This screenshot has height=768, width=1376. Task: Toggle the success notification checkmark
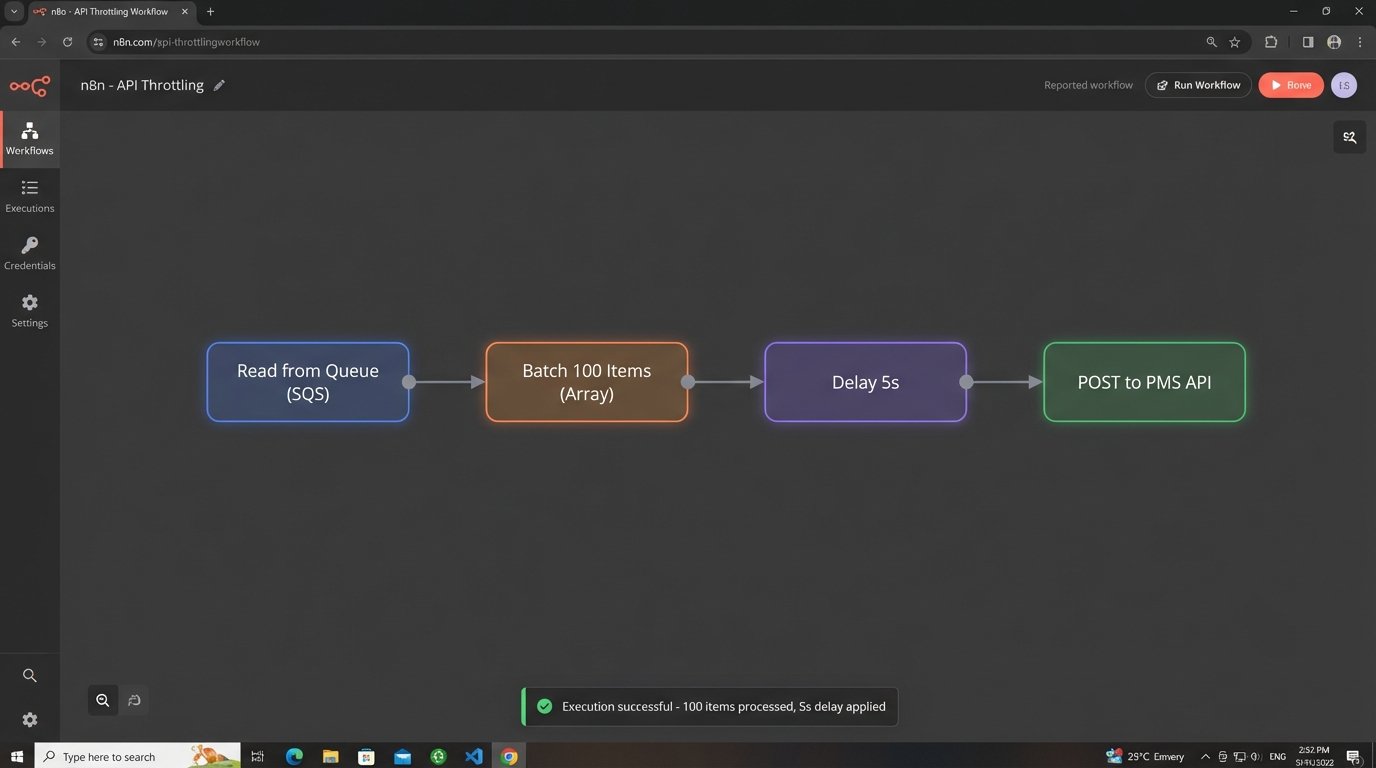[544, 706]
